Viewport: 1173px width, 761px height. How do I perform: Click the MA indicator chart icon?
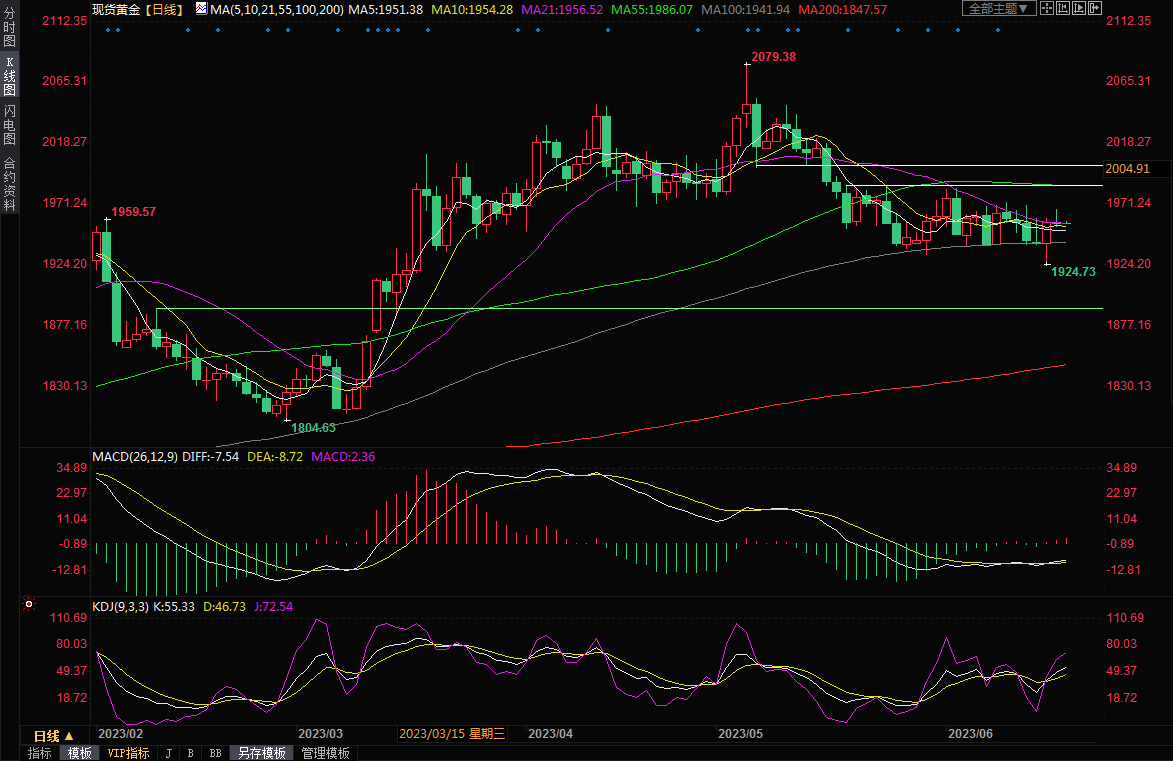(x=201, y=9)
